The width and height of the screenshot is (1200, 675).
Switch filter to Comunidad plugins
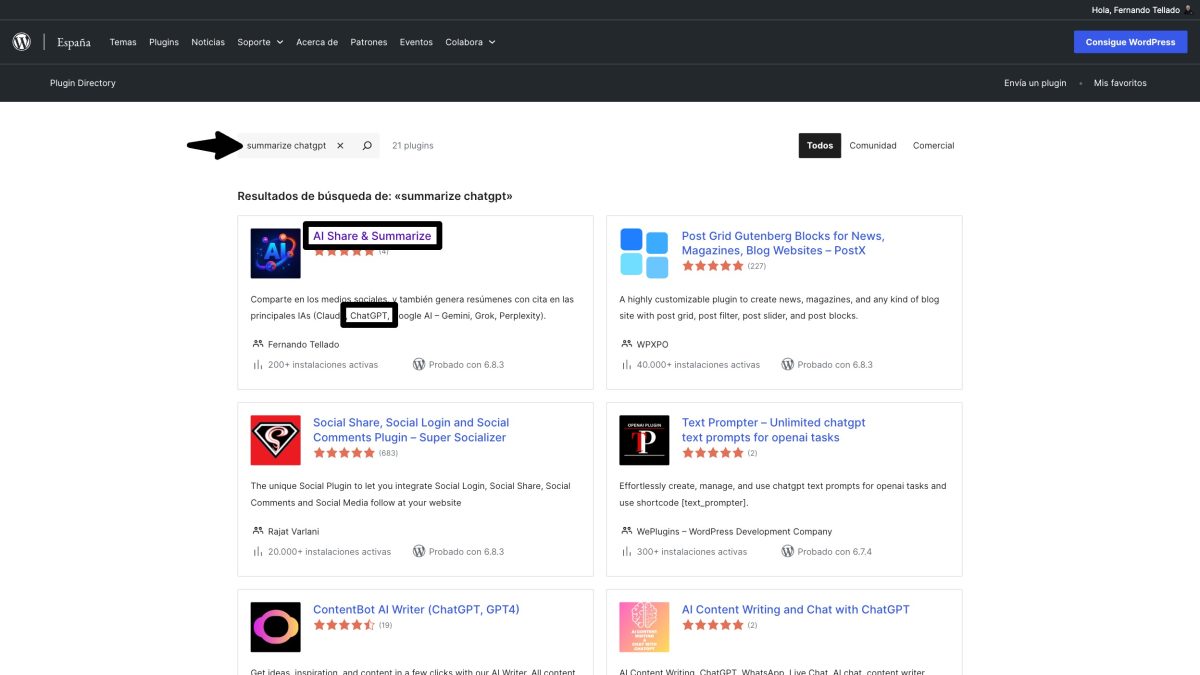click(872, 145)
